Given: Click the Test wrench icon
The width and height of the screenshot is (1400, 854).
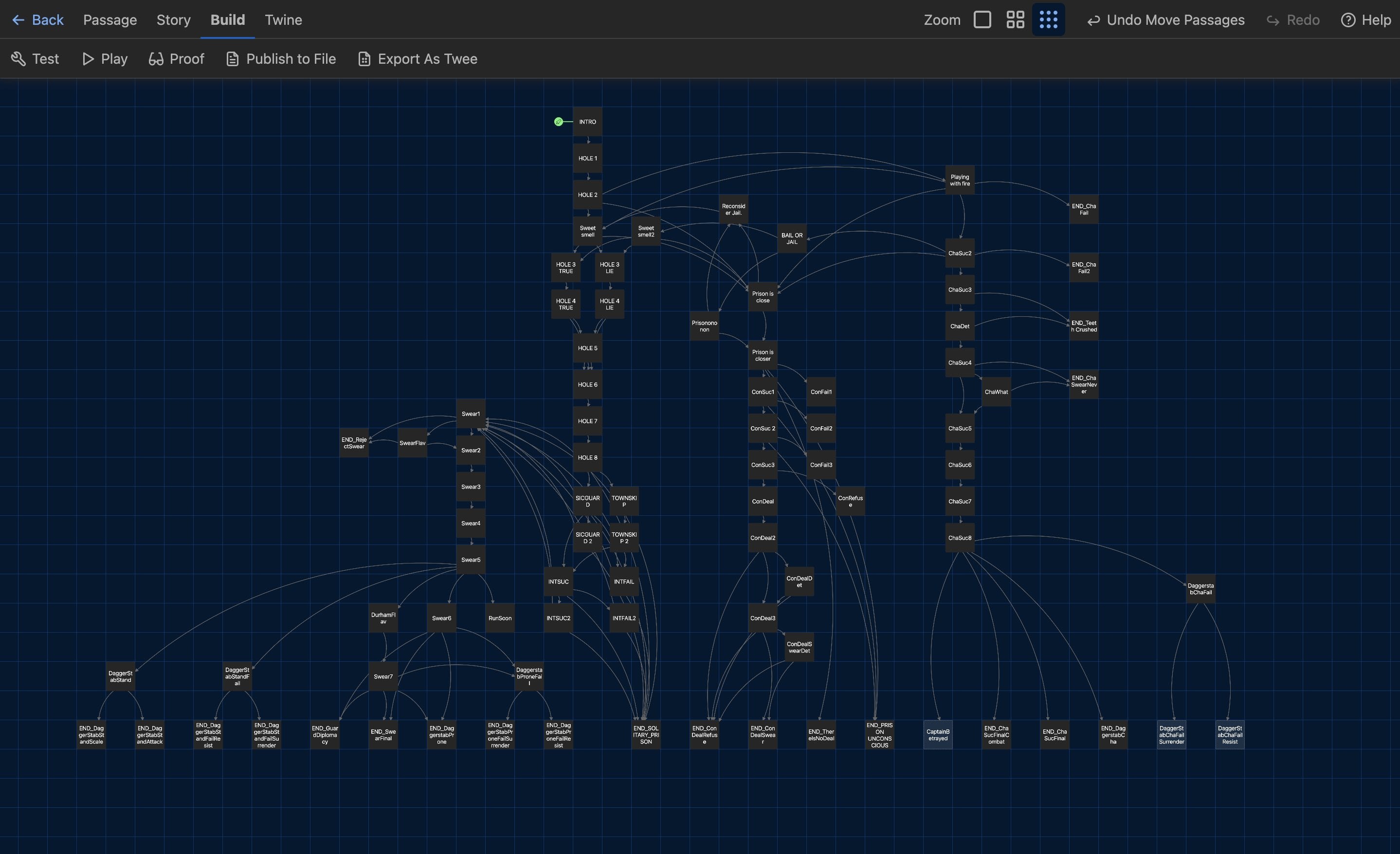Looking at the screenshot, I should click(18, 59).
